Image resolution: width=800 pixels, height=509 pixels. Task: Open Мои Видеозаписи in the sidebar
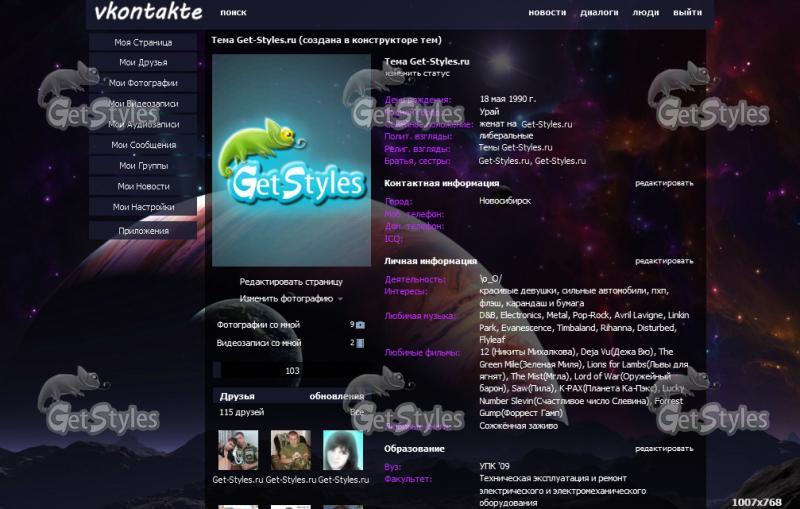[x=143, y=104]
